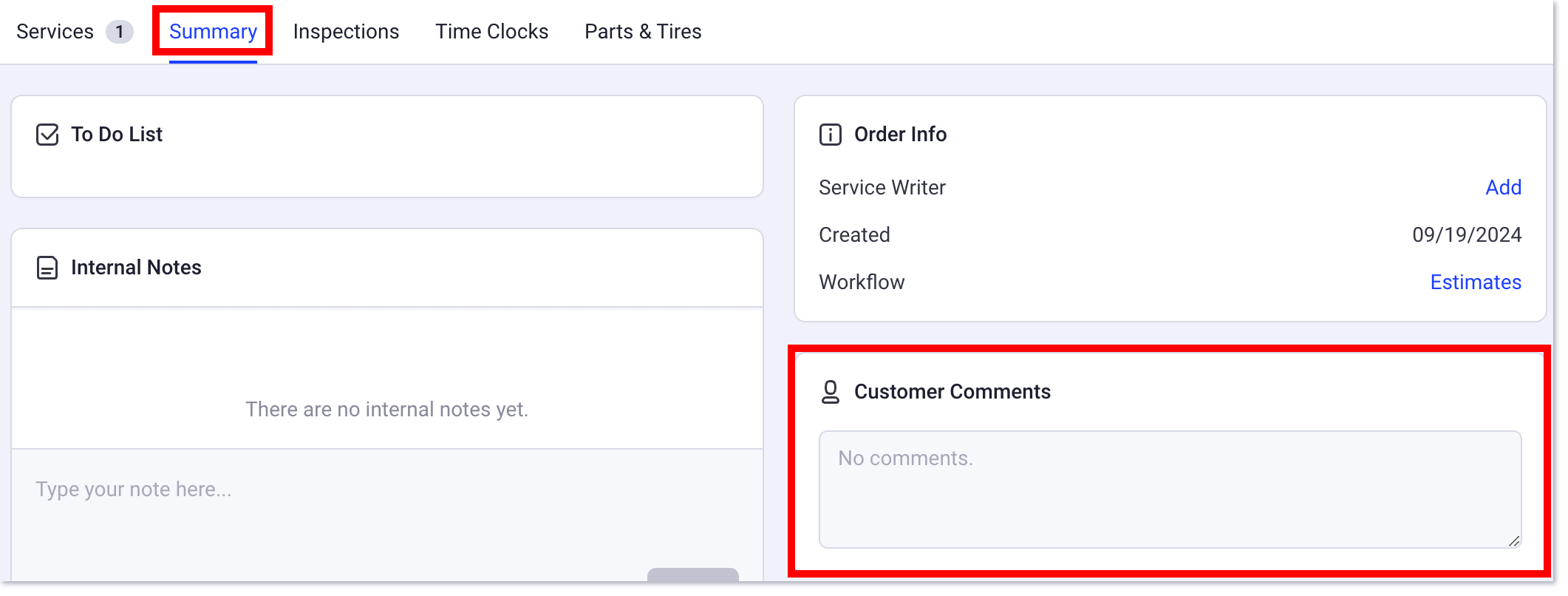The image size is (1568, 596).
Task: Add a Service Writer via Add link
Action: tap(1503, 188)
